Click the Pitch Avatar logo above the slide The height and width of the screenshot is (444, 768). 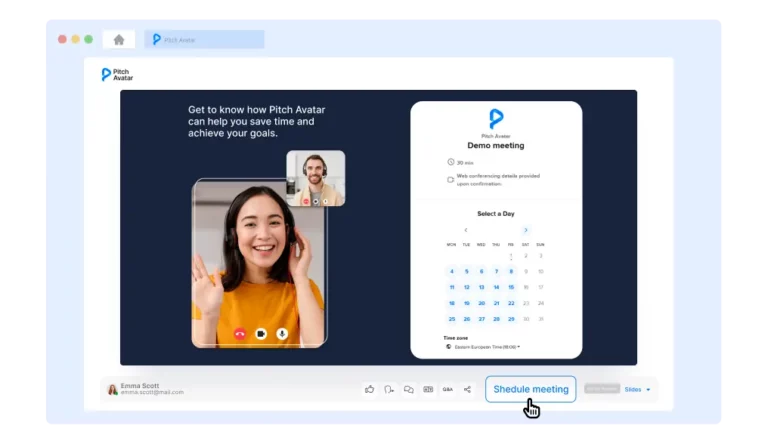(117, 74)
